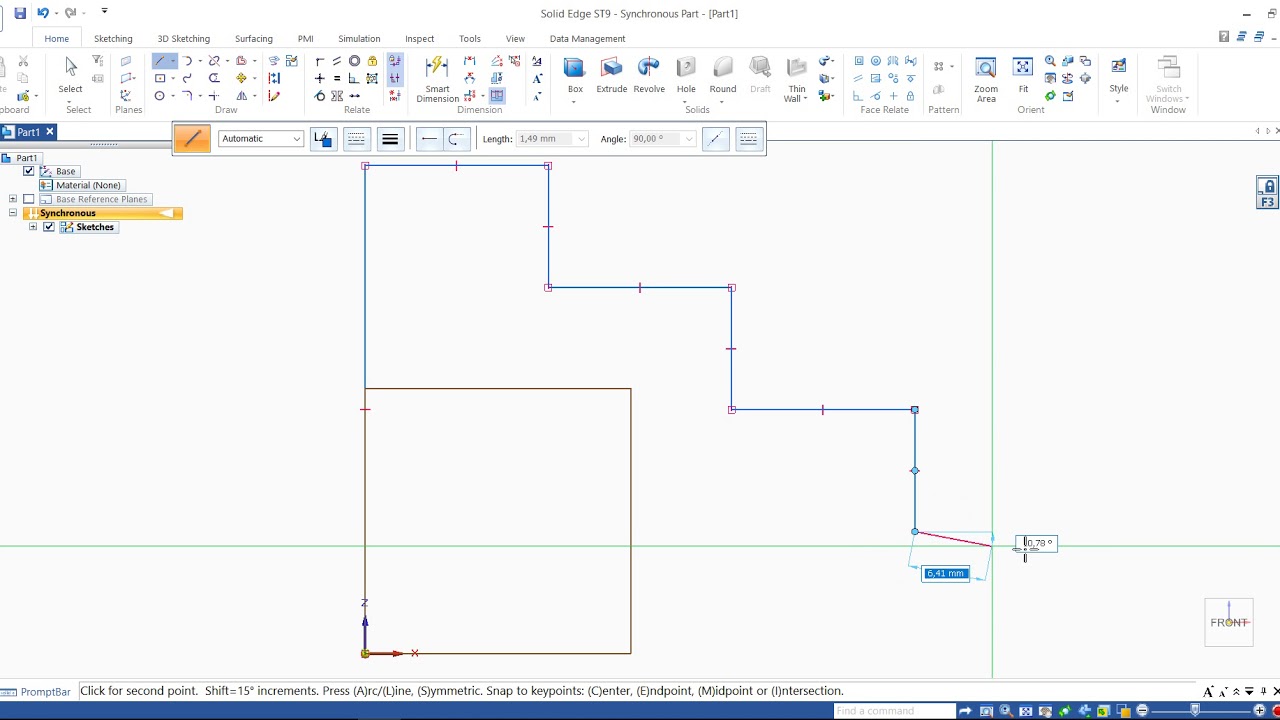
Task: Open the Length value dropdown
Action: point(581,139)
